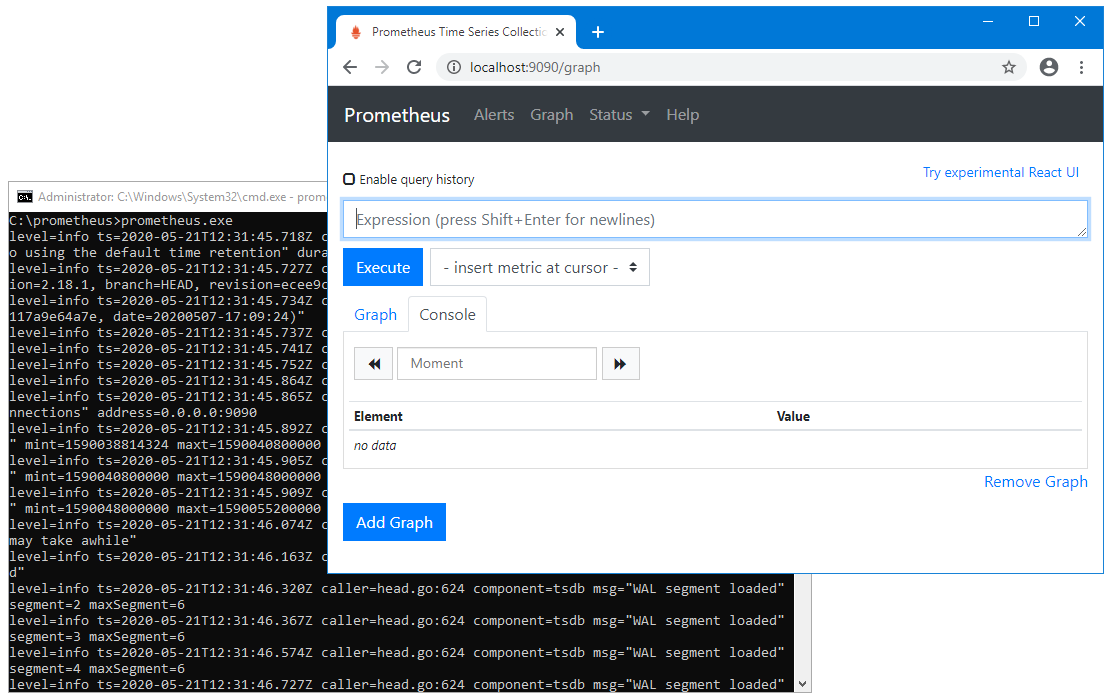
Task: View site info via the address bar icon
Action: click(x=453, y=68)
